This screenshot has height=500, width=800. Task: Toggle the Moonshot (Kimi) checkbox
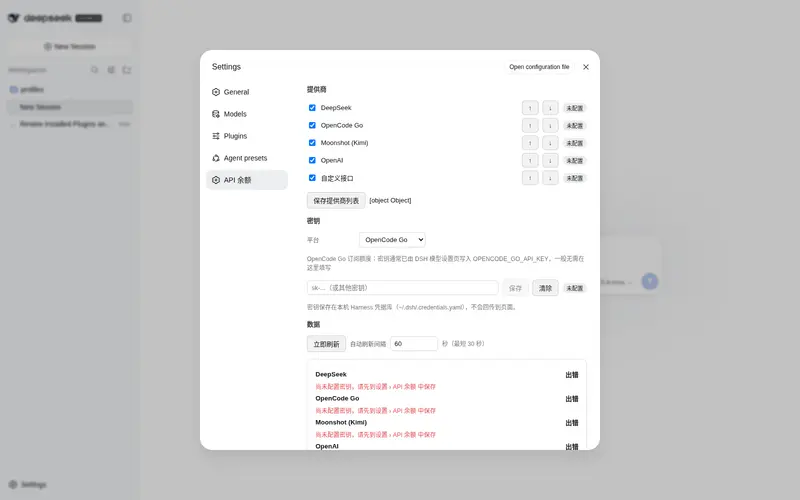click(312, 143)
